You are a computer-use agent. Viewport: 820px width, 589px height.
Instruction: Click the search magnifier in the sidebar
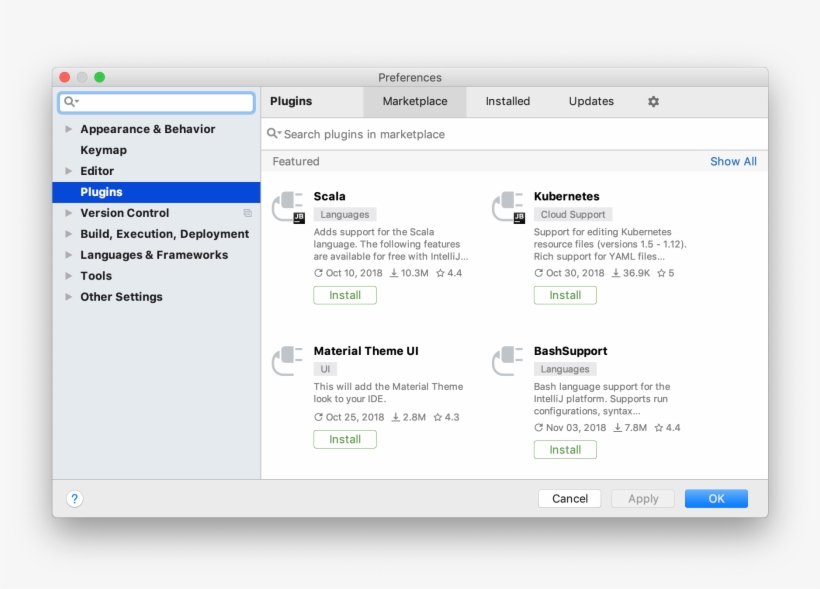click(68, 103)
